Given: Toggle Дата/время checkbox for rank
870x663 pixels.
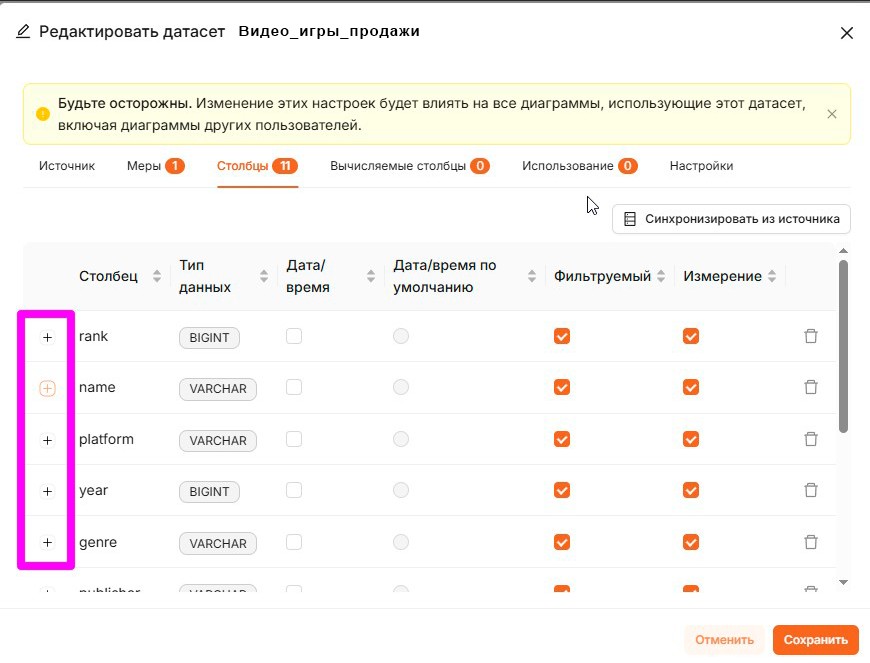Looking at the screenshot, I should [294, 337].
